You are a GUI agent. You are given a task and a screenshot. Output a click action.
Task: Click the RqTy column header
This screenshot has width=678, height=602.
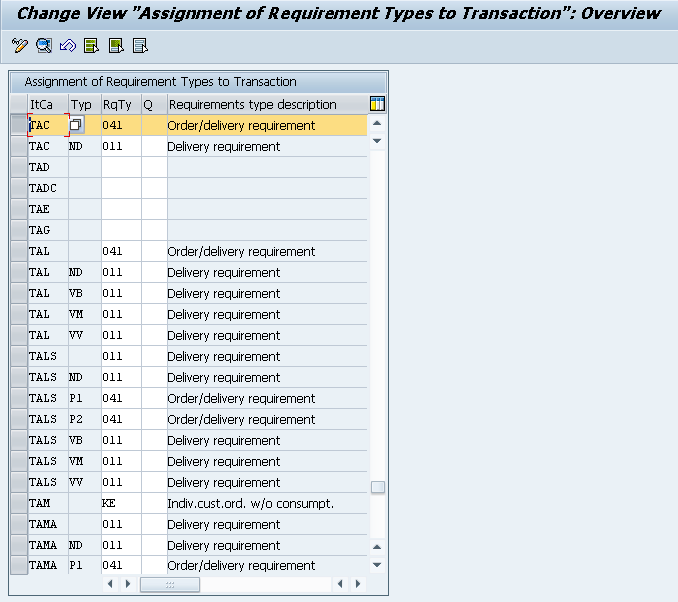pos(122,104)
